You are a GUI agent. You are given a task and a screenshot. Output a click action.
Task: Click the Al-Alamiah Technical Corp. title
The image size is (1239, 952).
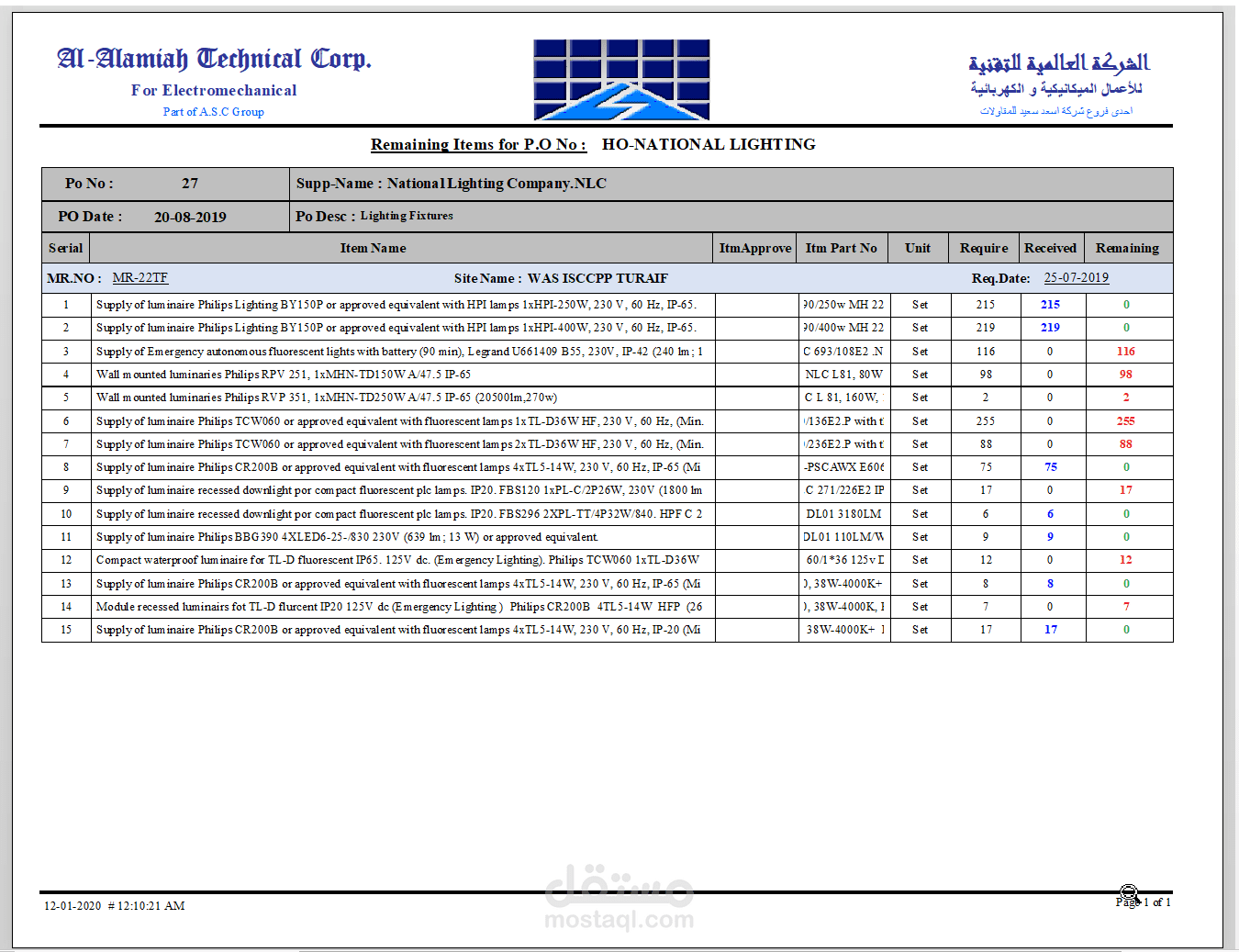point(214,59)
